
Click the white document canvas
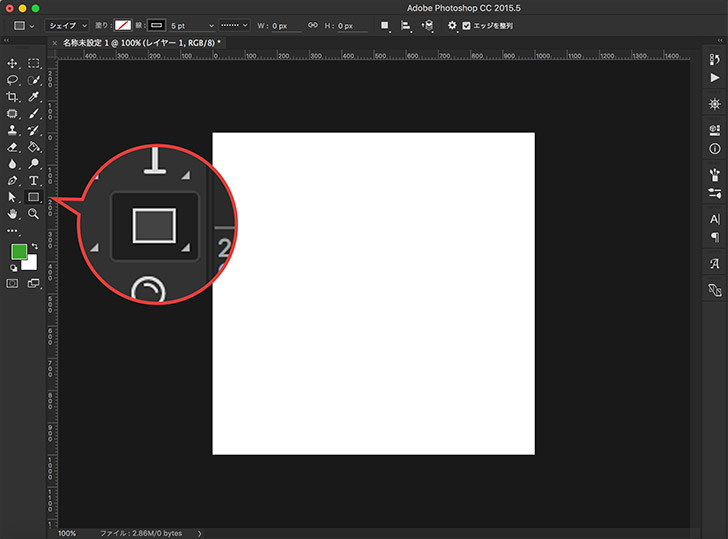[x=373, y=293]
